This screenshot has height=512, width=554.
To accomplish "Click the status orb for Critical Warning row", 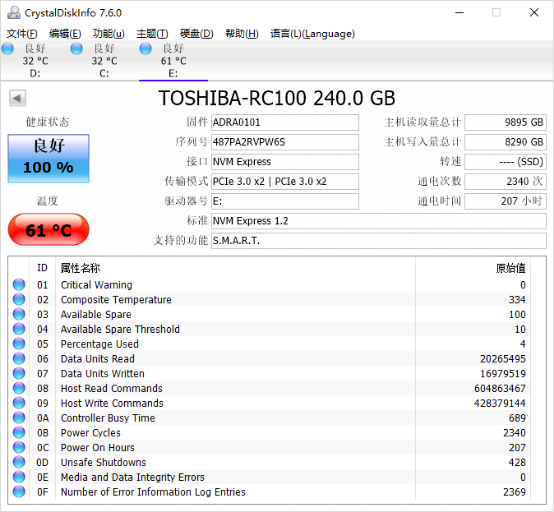I will click(19, 284).
